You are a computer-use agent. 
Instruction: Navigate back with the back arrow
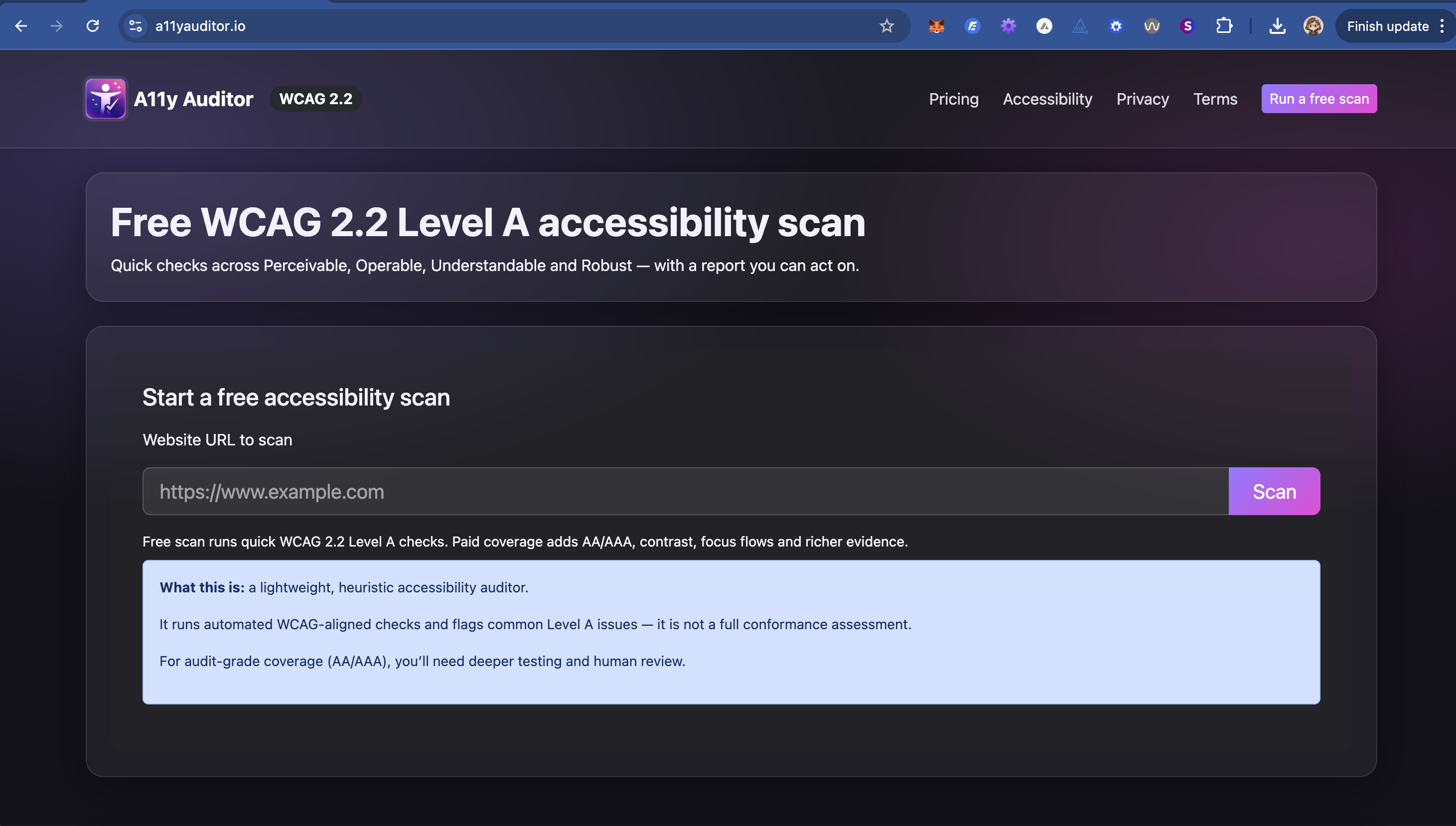point(21,26)
